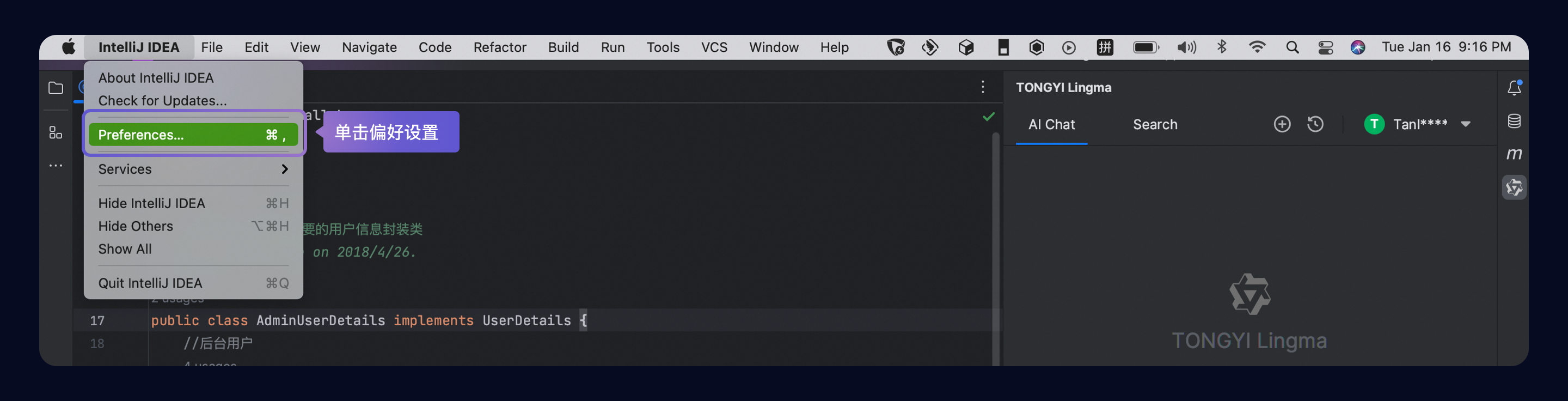The width and height of the screenshot is (1568, 401).
Task: Open the Maven tool window icon
Action: [x=1514, y=154]
